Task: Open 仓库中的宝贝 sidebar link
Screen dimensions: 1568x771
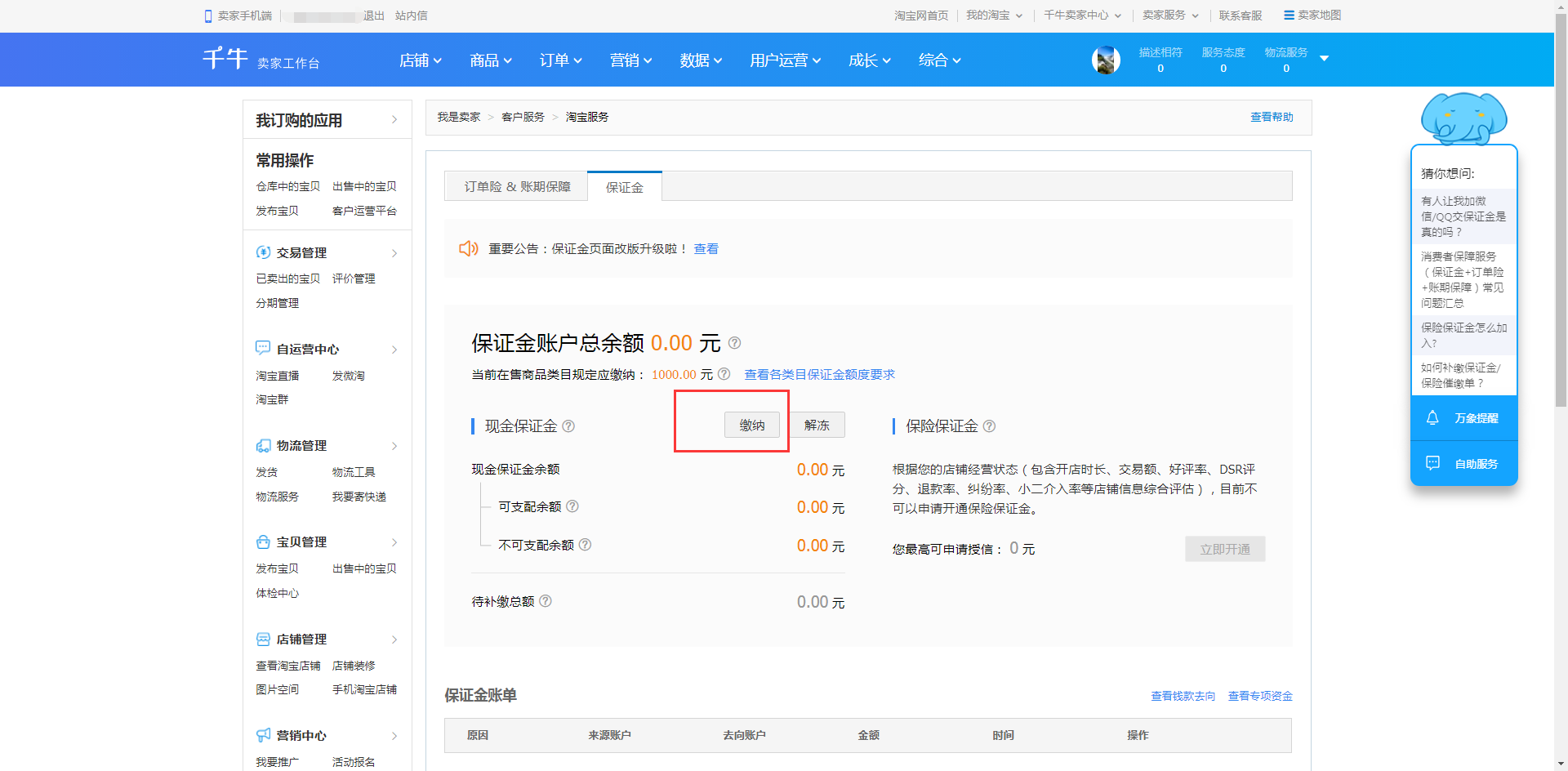Action: click(287, 186)
